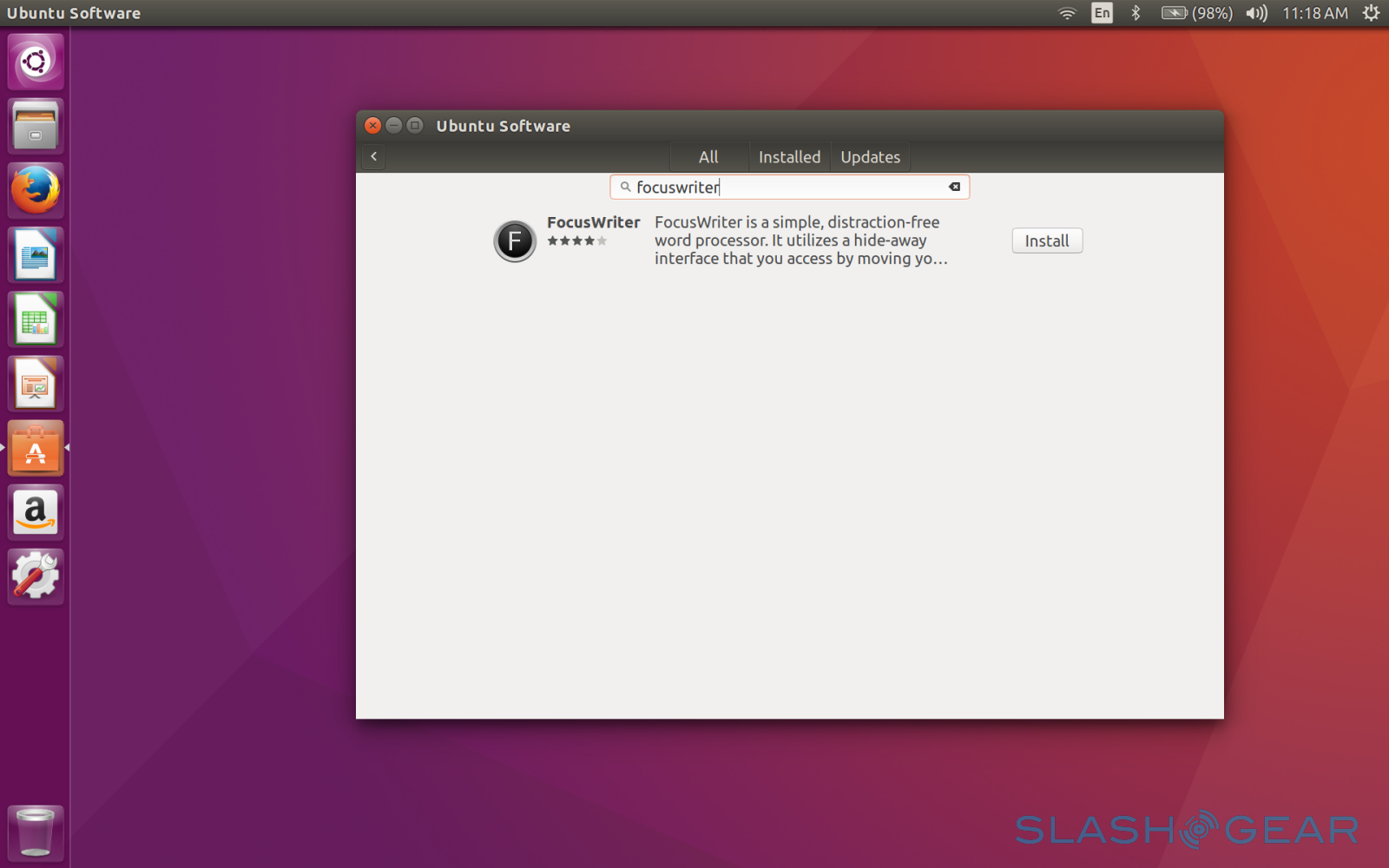The height and width of the screenshot is (868, 1389).
Task: Click the FocusWriter app icon
Action: [x=515, y=240]
